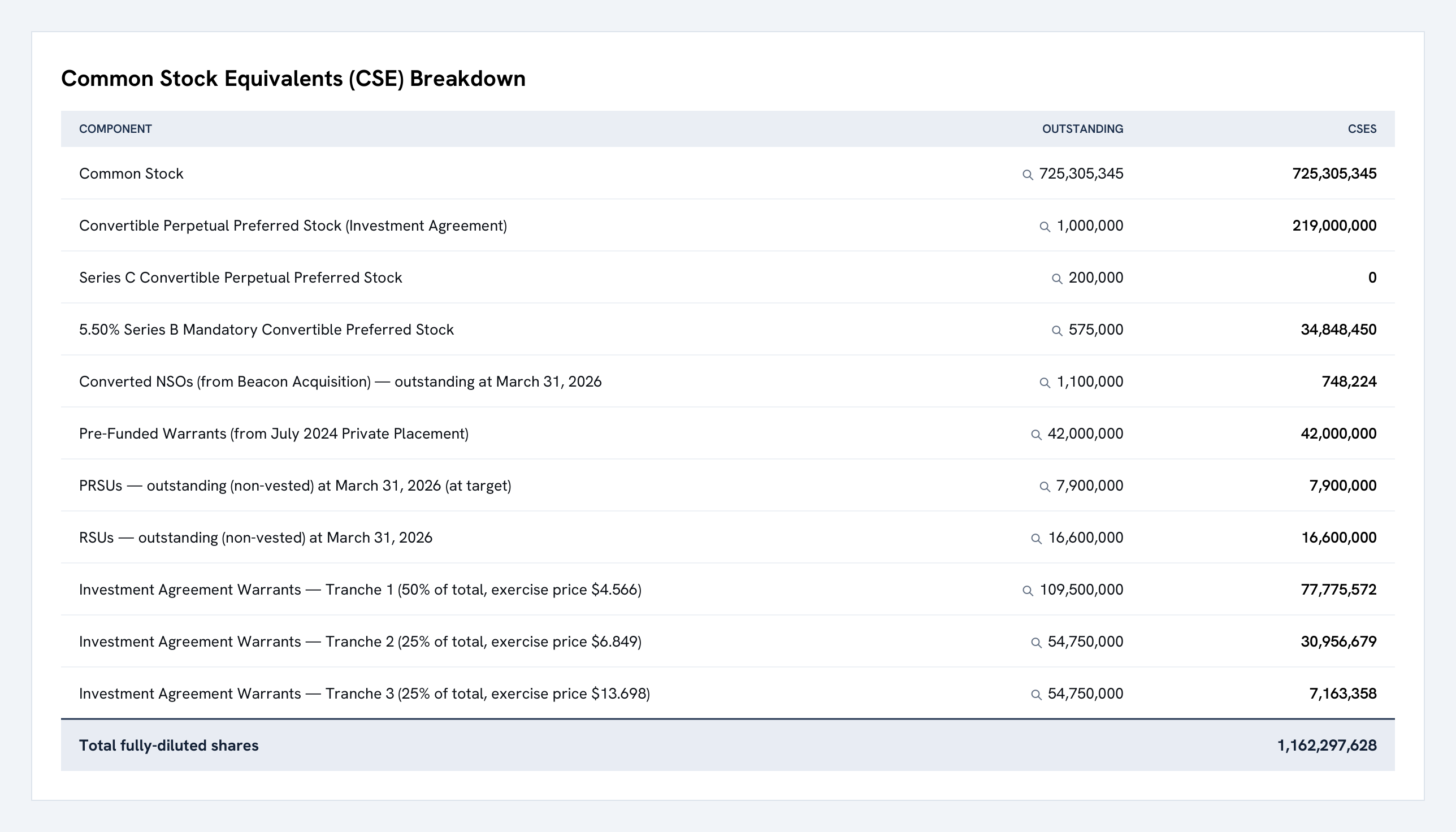Click the magnifier icon in the Tranche 2 warrants row
Screen dimensions: 1456x832
click(1036, 643)
